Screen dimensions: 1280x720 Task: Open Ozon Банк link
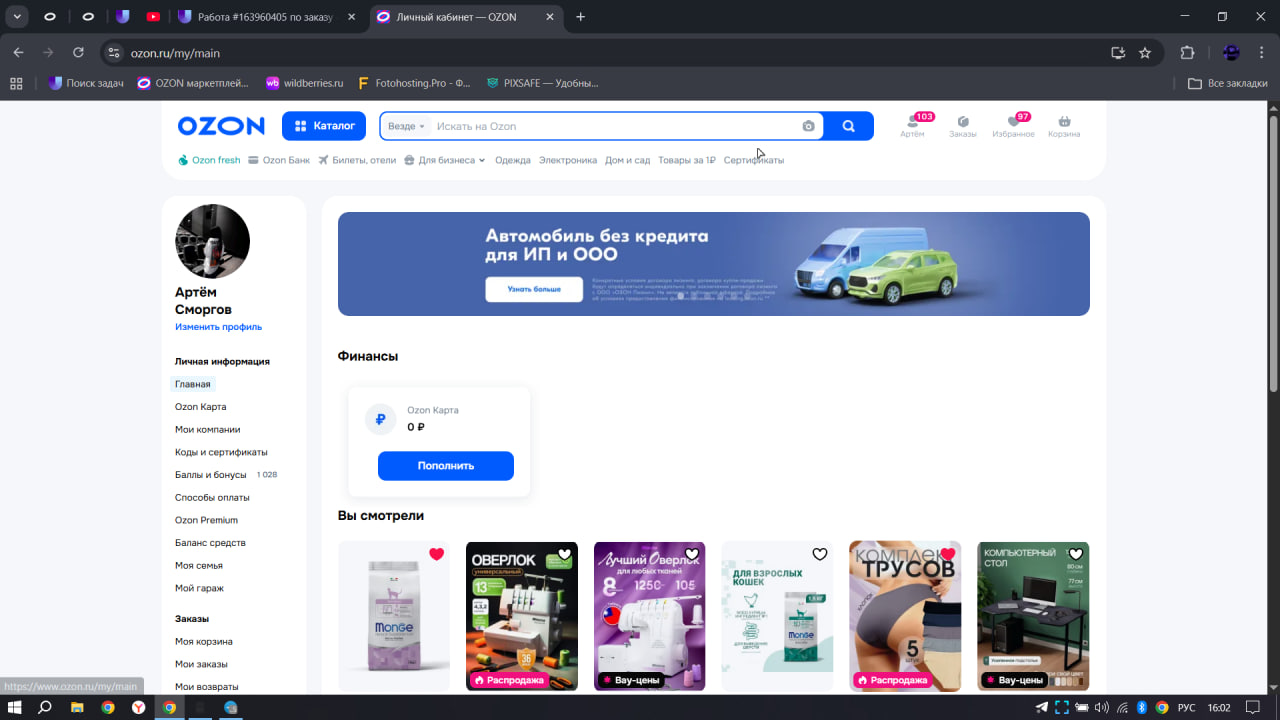pos(279,160)
